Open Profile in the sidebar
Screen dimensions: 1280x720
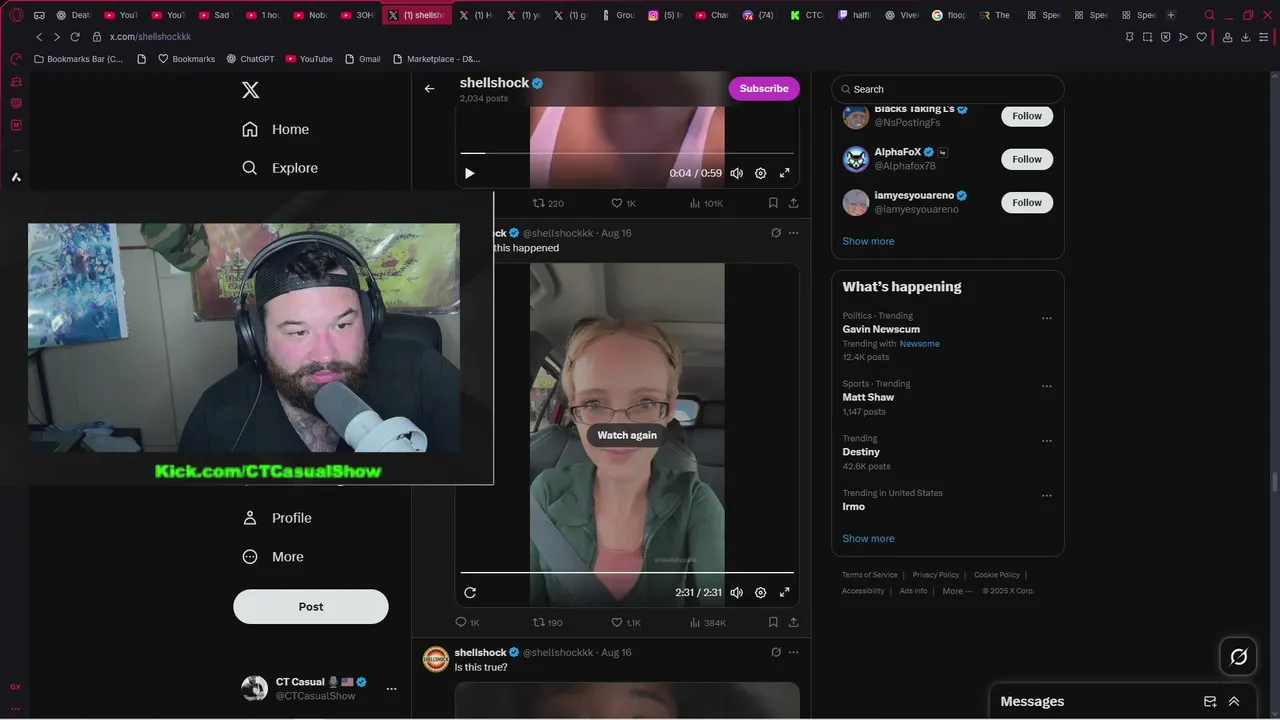click(278, 518)
